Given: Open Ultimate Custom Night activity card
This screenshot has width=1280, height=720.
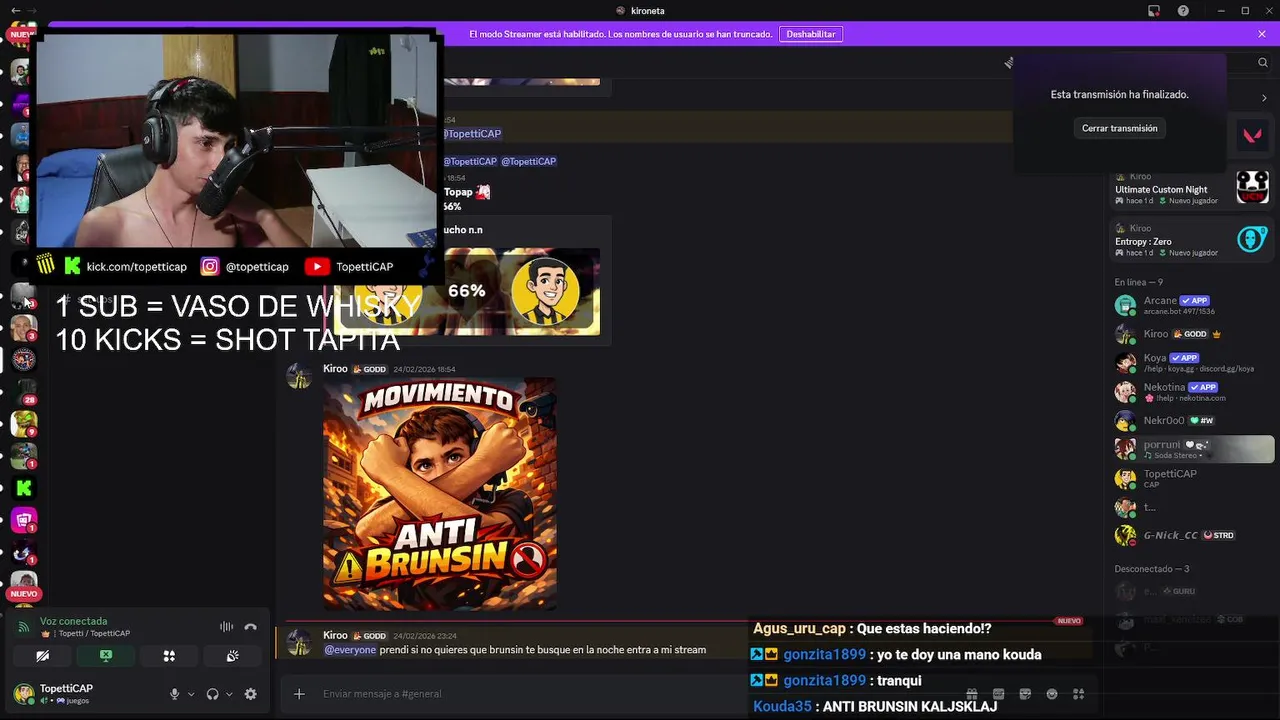Looking at the screenshot, I should coord(1192,188).
